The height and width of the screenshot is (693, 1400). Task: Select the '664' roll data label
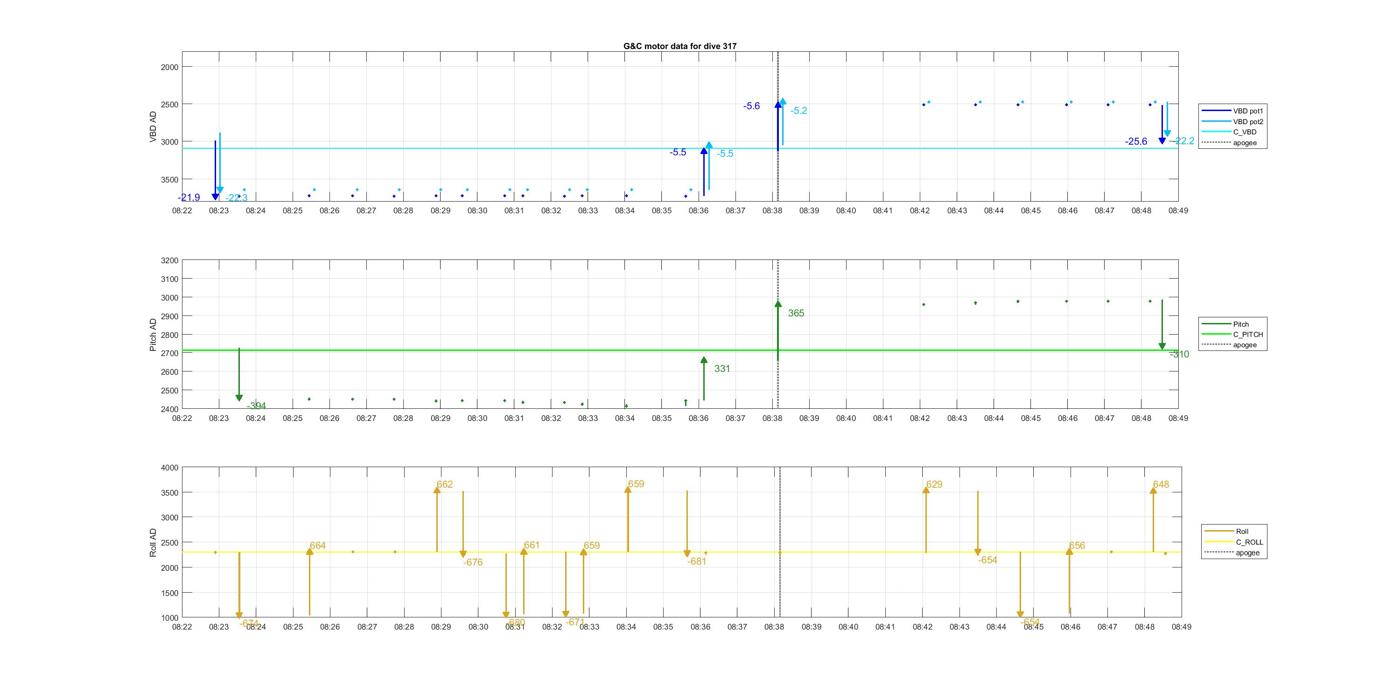pos(318,546)
